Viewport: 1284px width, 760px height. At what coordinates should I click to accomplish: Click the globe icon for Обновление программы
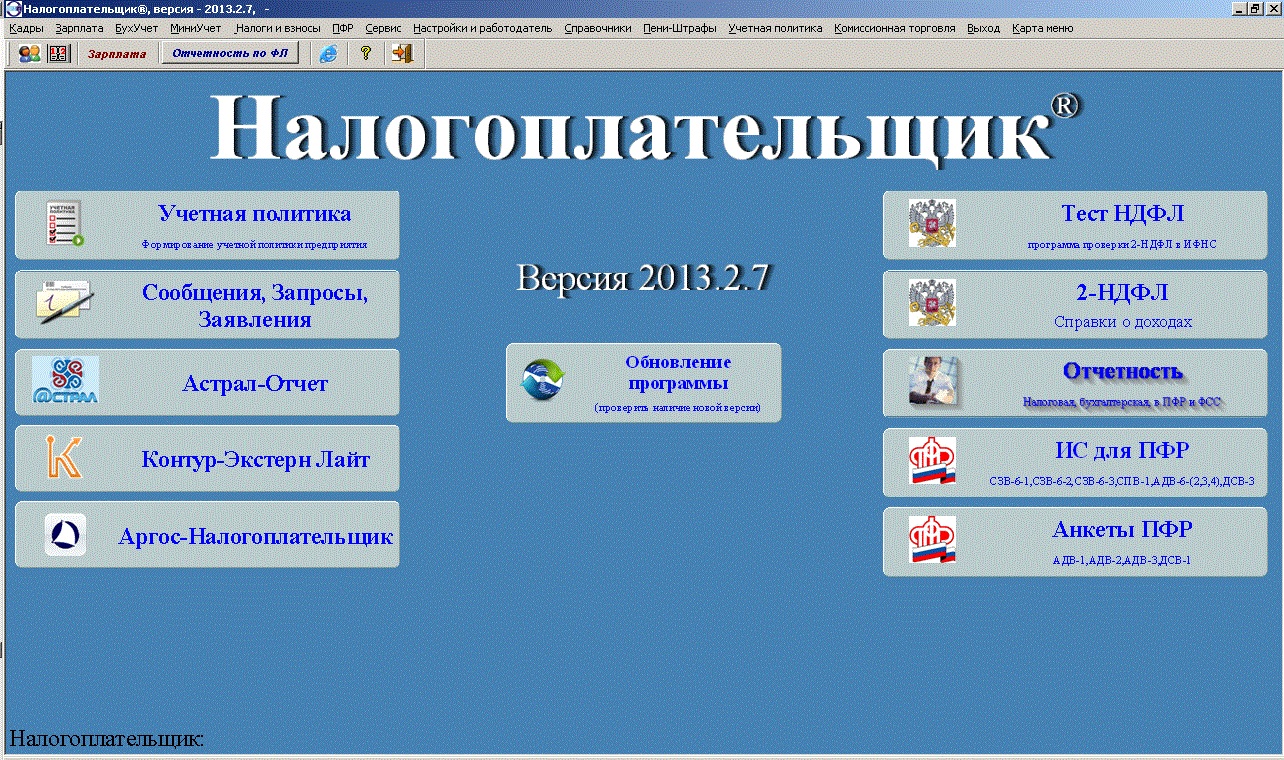coord(543,382)
